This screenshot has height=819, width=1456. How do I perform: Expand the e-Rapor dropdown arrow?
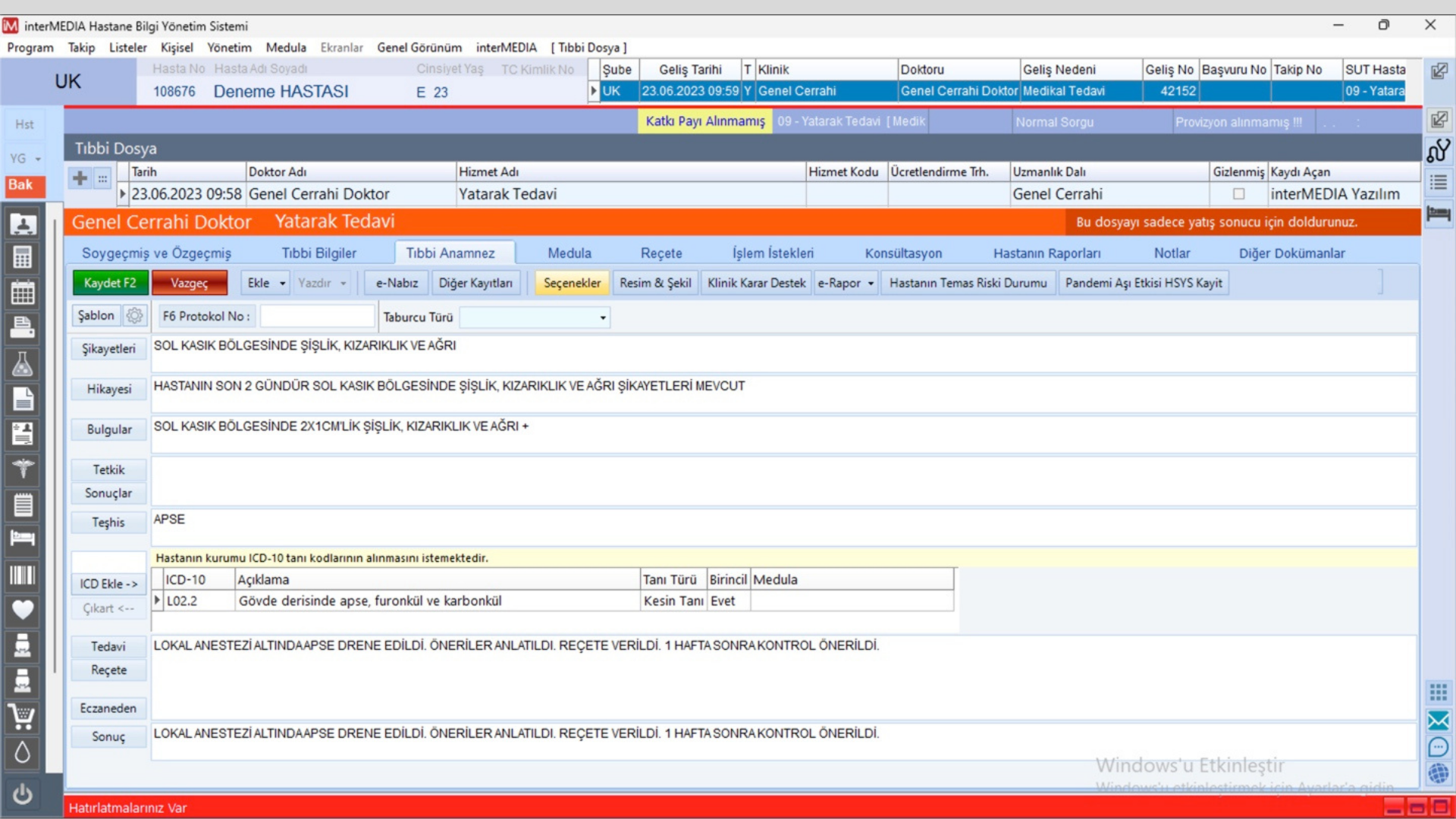(871, 283)
